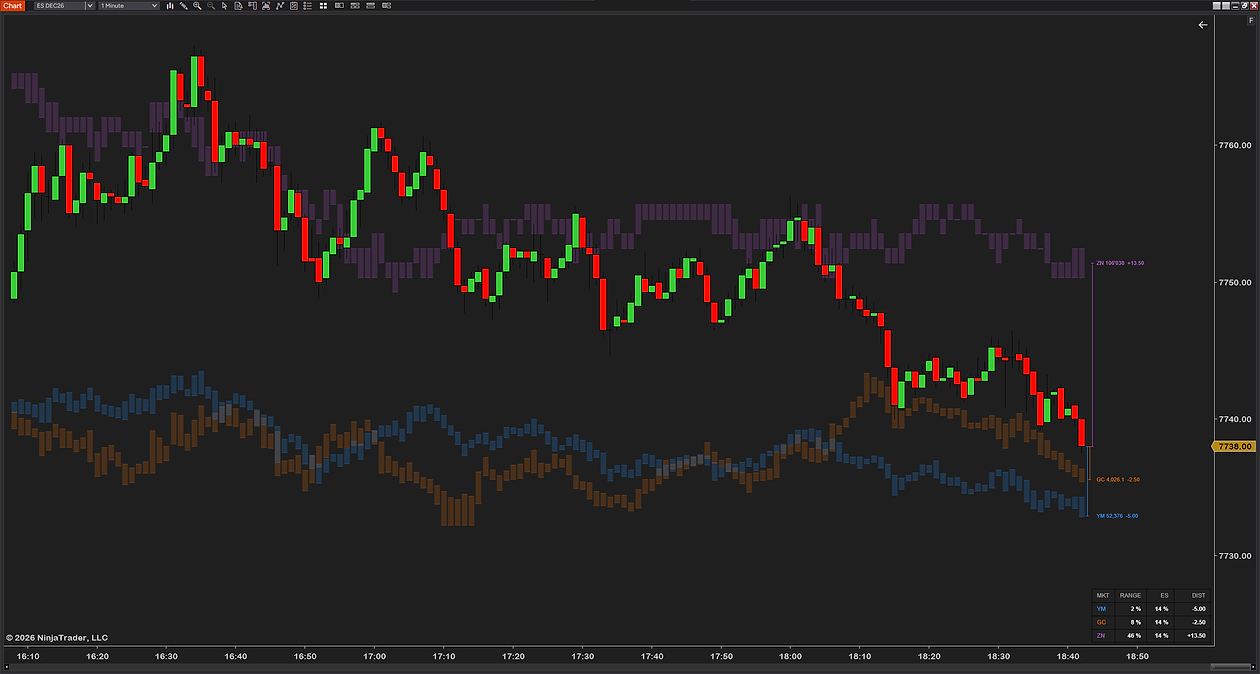
Task: Toggle the Chart Trader icon
Action: coord(252,6)
